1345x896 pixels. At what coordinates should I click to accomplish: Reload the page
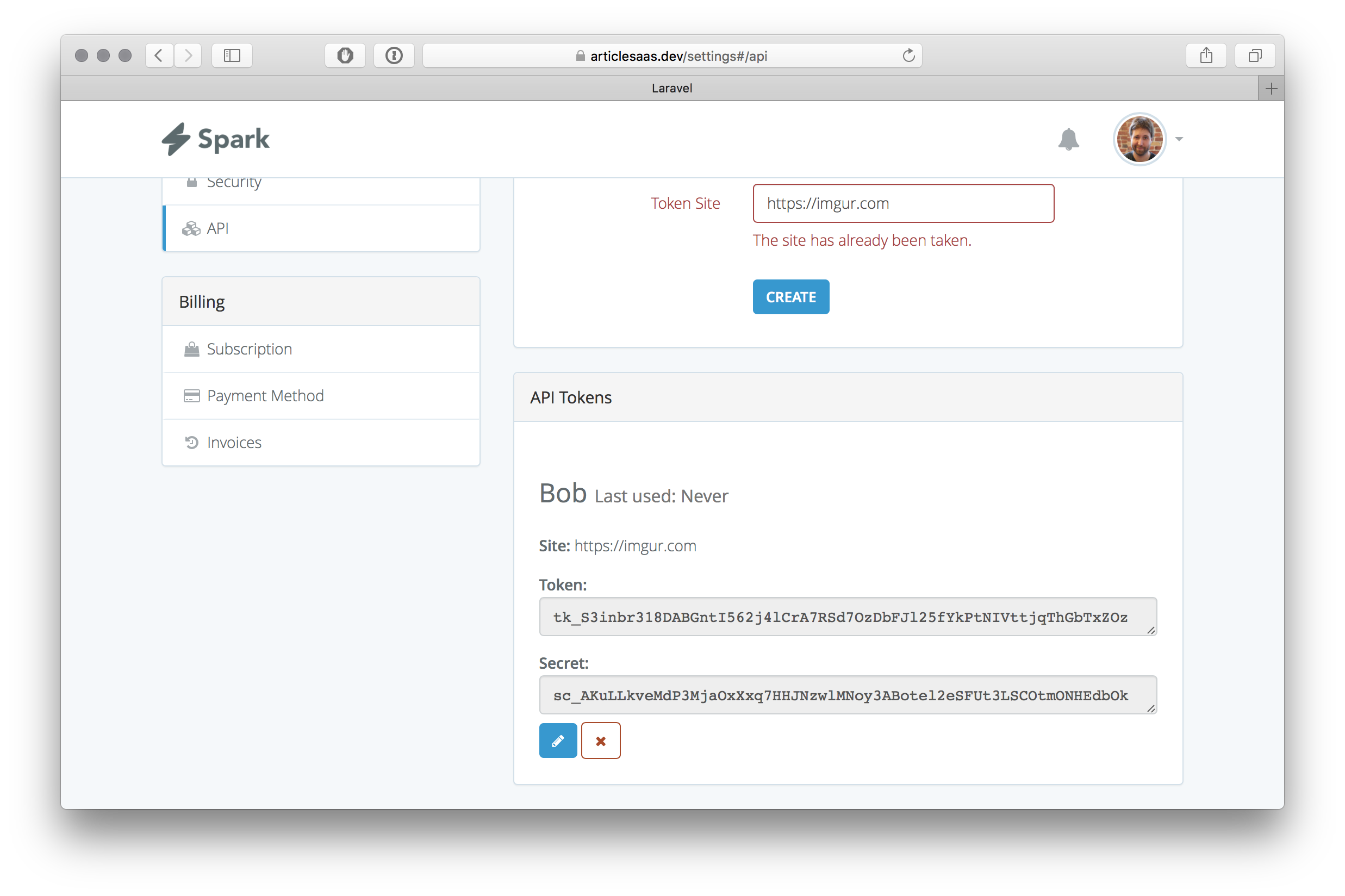(908, 55)
